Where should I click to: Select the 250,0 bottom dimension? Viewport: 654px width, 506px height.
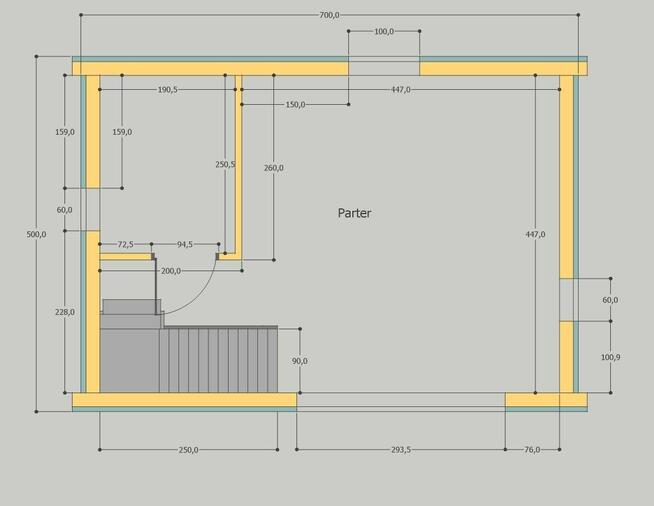tap(188, 450)
